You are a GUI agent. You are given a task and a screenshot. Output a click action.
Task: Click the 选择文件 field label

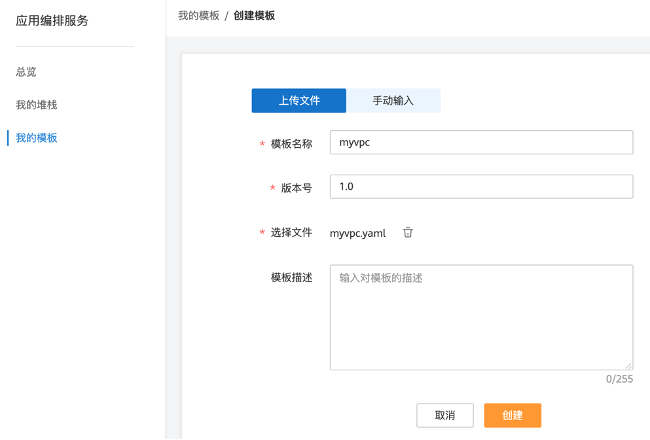pyautogui.click(x=291, y=232)
